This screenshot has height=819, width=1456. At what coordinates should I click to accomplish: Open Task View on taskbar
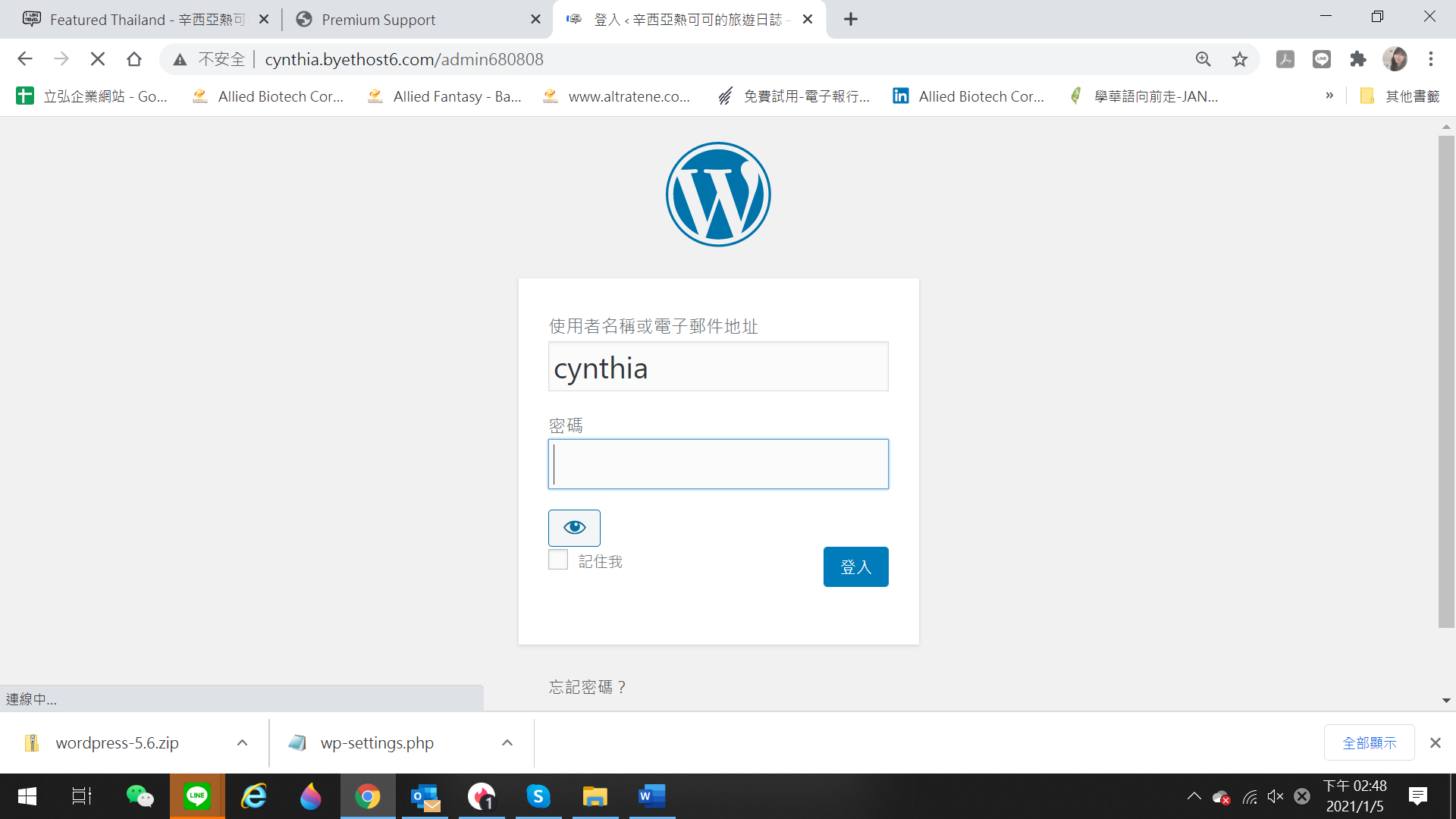81,796
